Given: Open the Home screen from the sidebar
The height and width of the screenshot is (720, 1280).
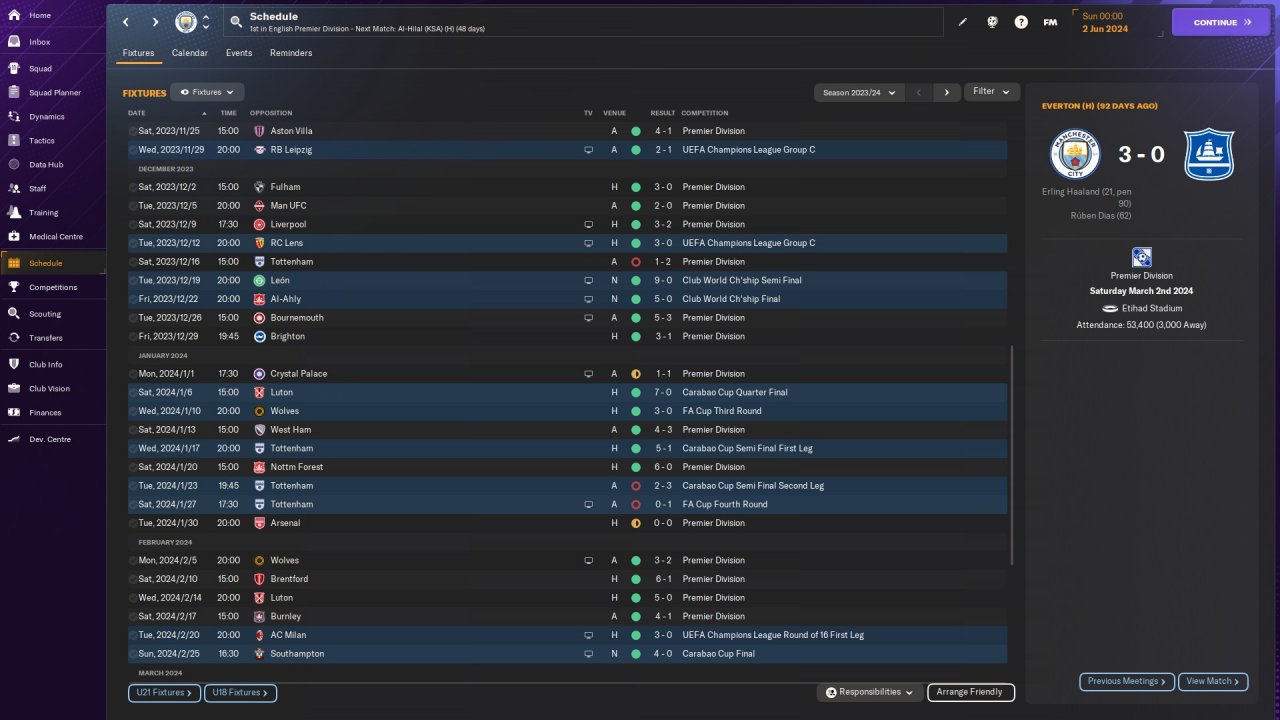Looking at the screenshot, I should tap(40, 16).
